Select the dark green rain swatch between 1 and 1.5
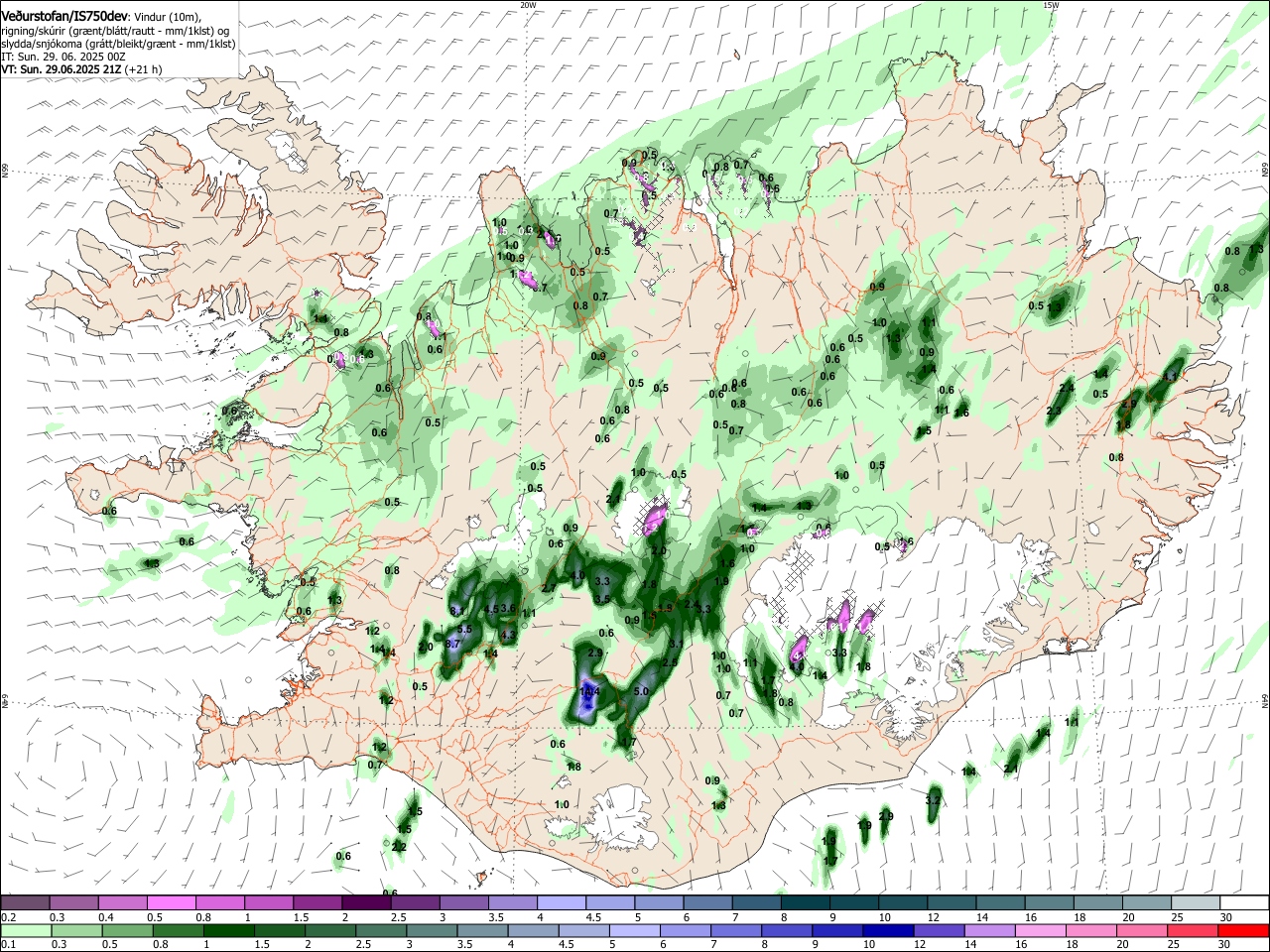The image size is (1270, 952). pyautogui.click(x=227, y=930)
